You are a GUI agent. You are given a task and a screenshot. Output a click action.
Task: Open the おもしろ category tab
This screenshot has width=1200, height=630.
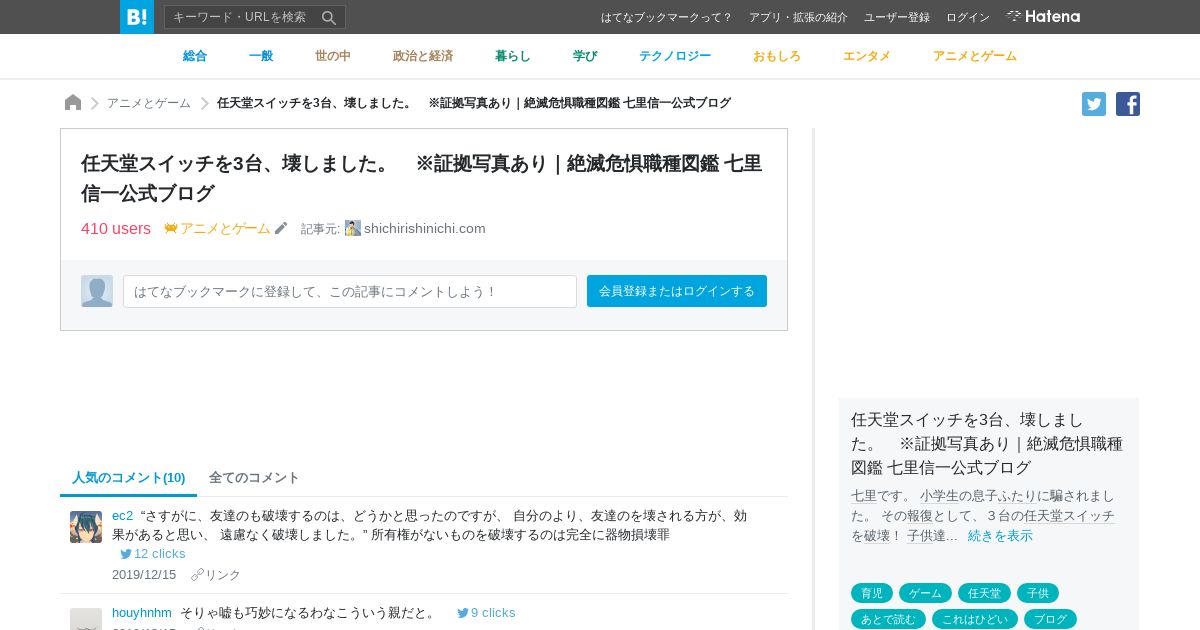[x=777, y=56]
